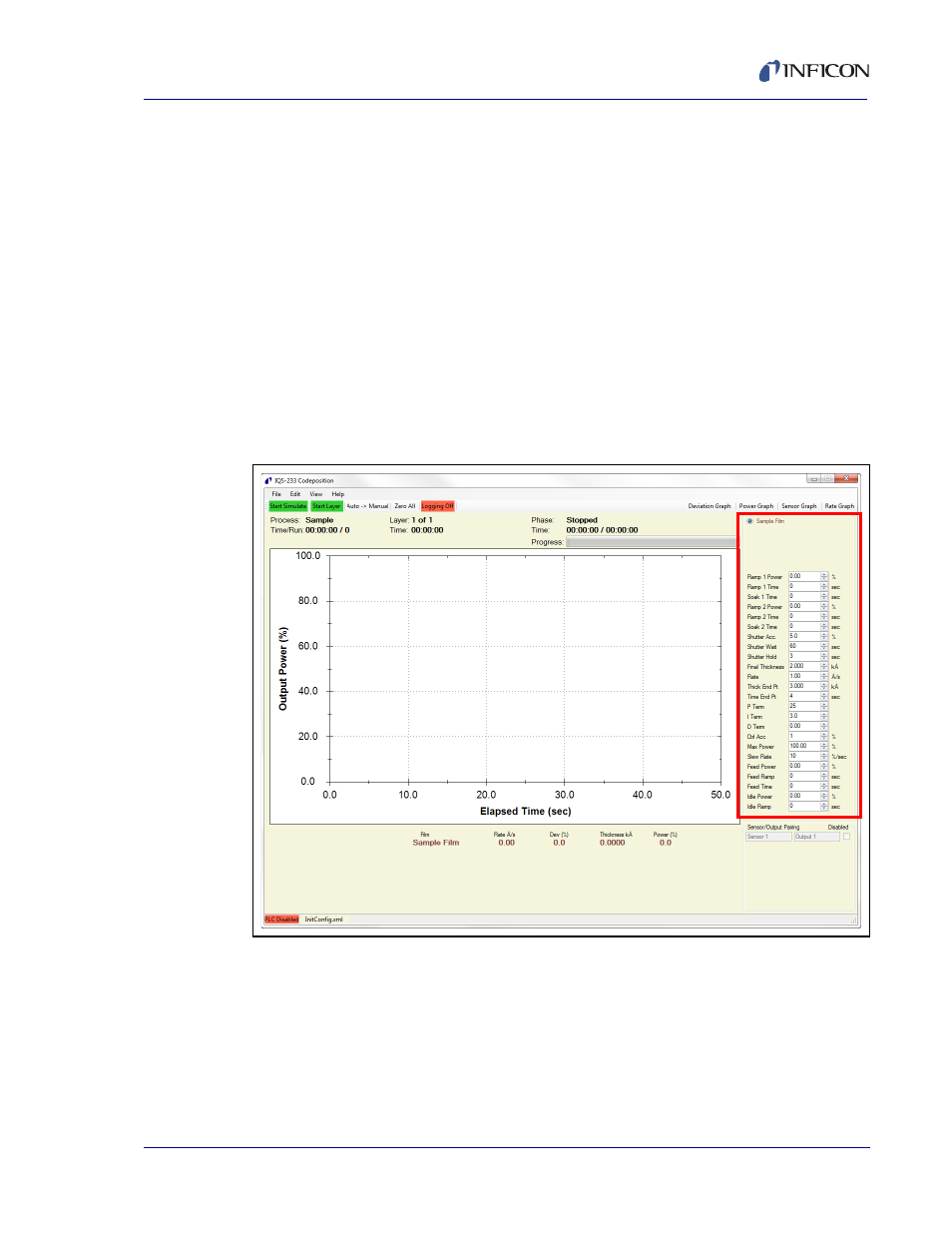Image resolution: width=952 pixels, height=1233 pixels.
Task: Show the Sensor Graph
Action: tap(799, 506)
